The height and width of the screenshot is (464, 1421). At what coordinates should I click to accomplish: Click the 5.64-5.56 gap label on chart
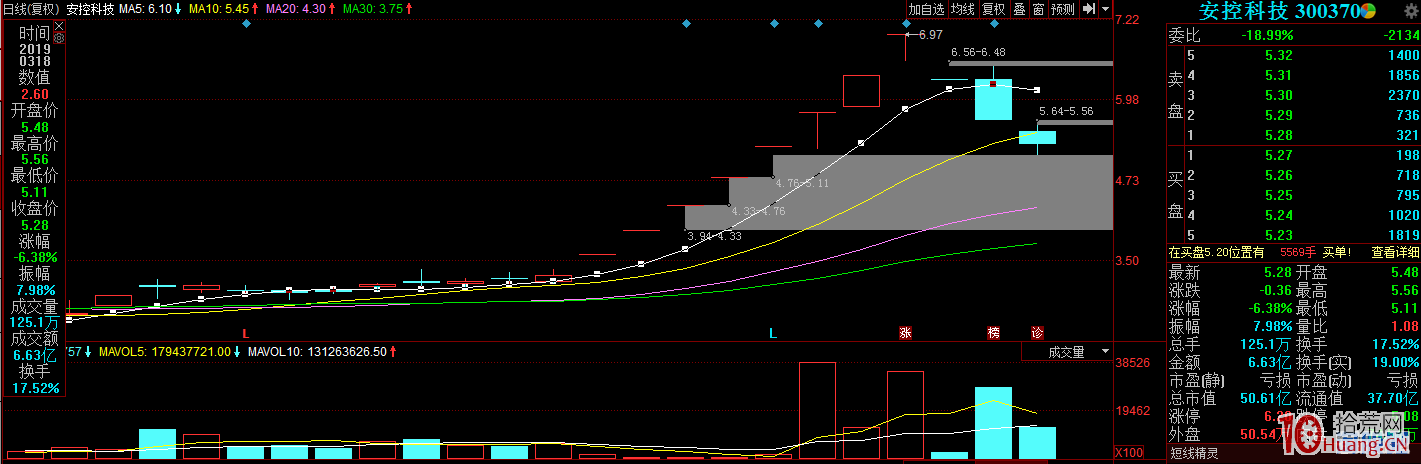(1066, 111)
